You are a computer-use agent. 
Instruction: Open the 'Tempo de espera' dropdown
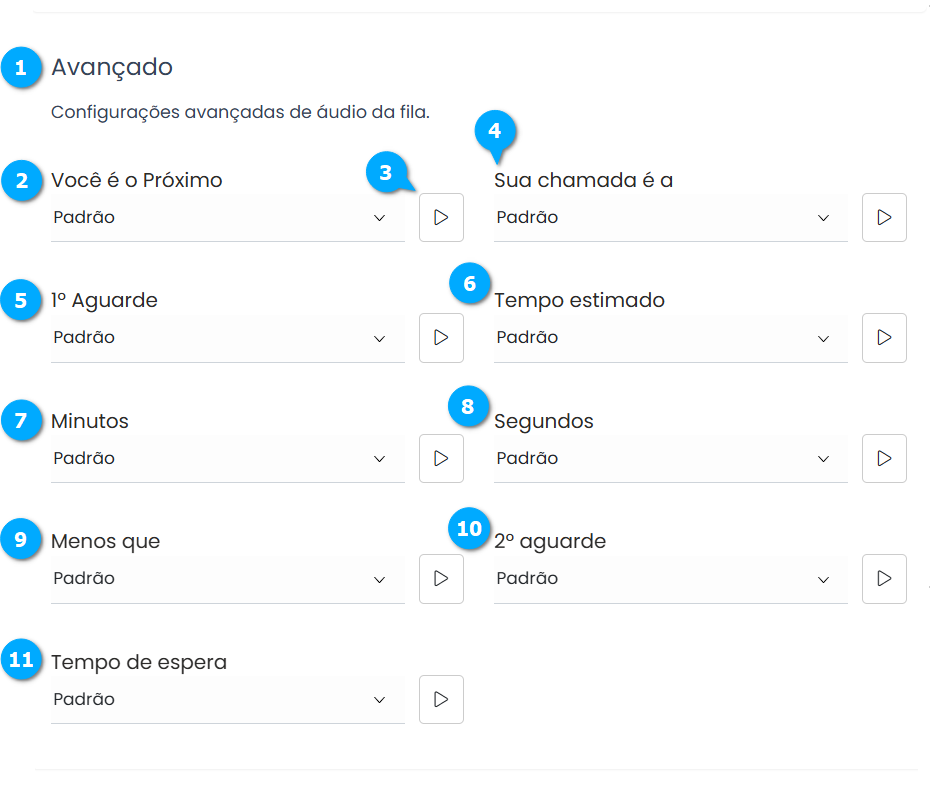pos(227,700)
